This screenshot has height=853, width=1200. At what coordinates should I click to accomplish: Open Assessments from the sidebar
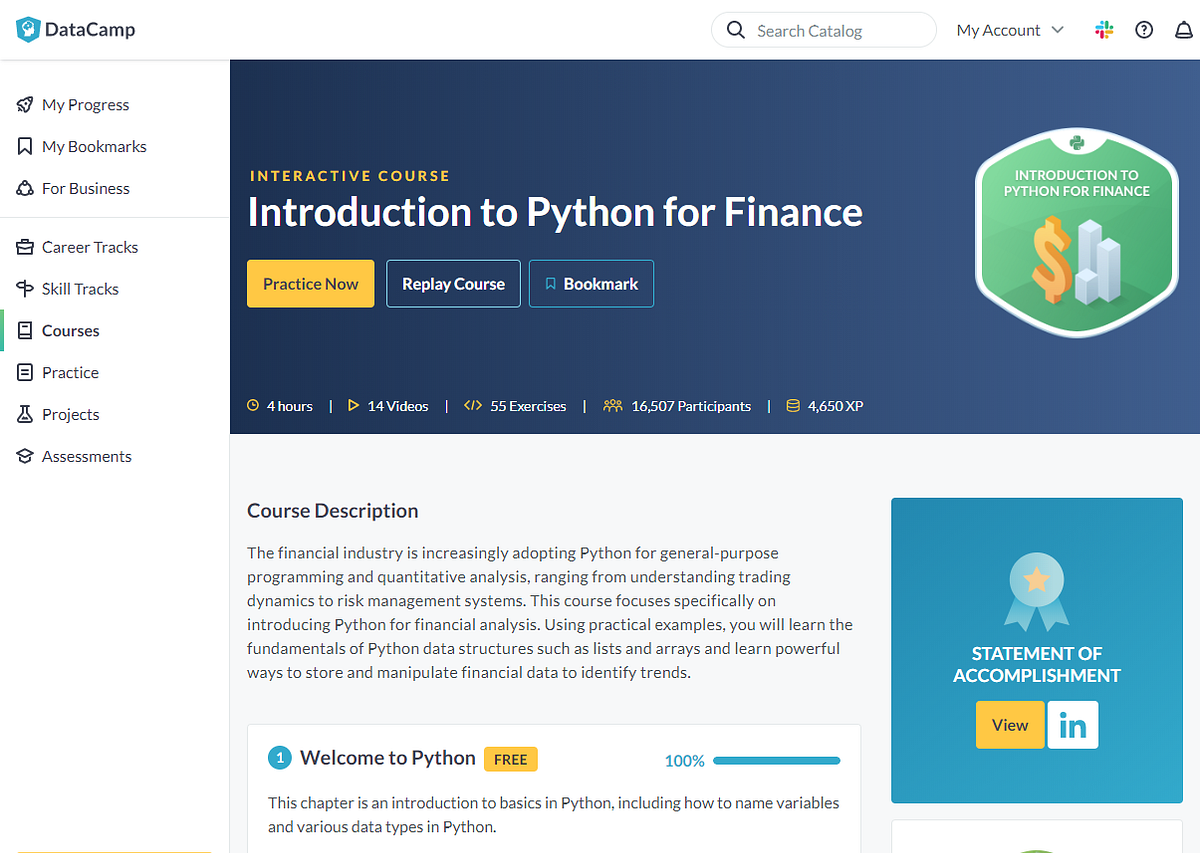click(87, 456)
